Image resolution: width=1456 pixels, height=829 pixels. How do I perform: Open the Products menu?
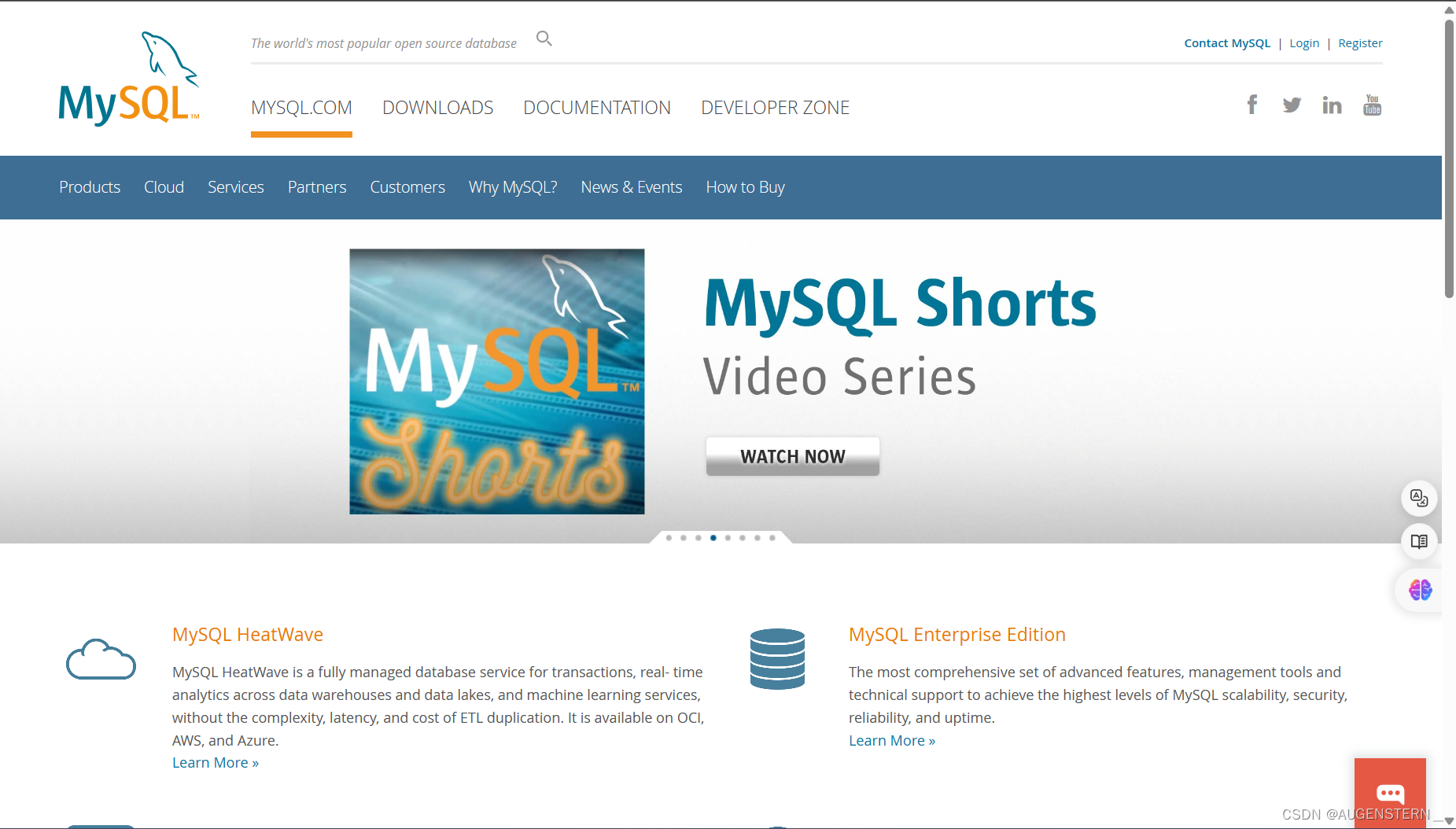90,187
